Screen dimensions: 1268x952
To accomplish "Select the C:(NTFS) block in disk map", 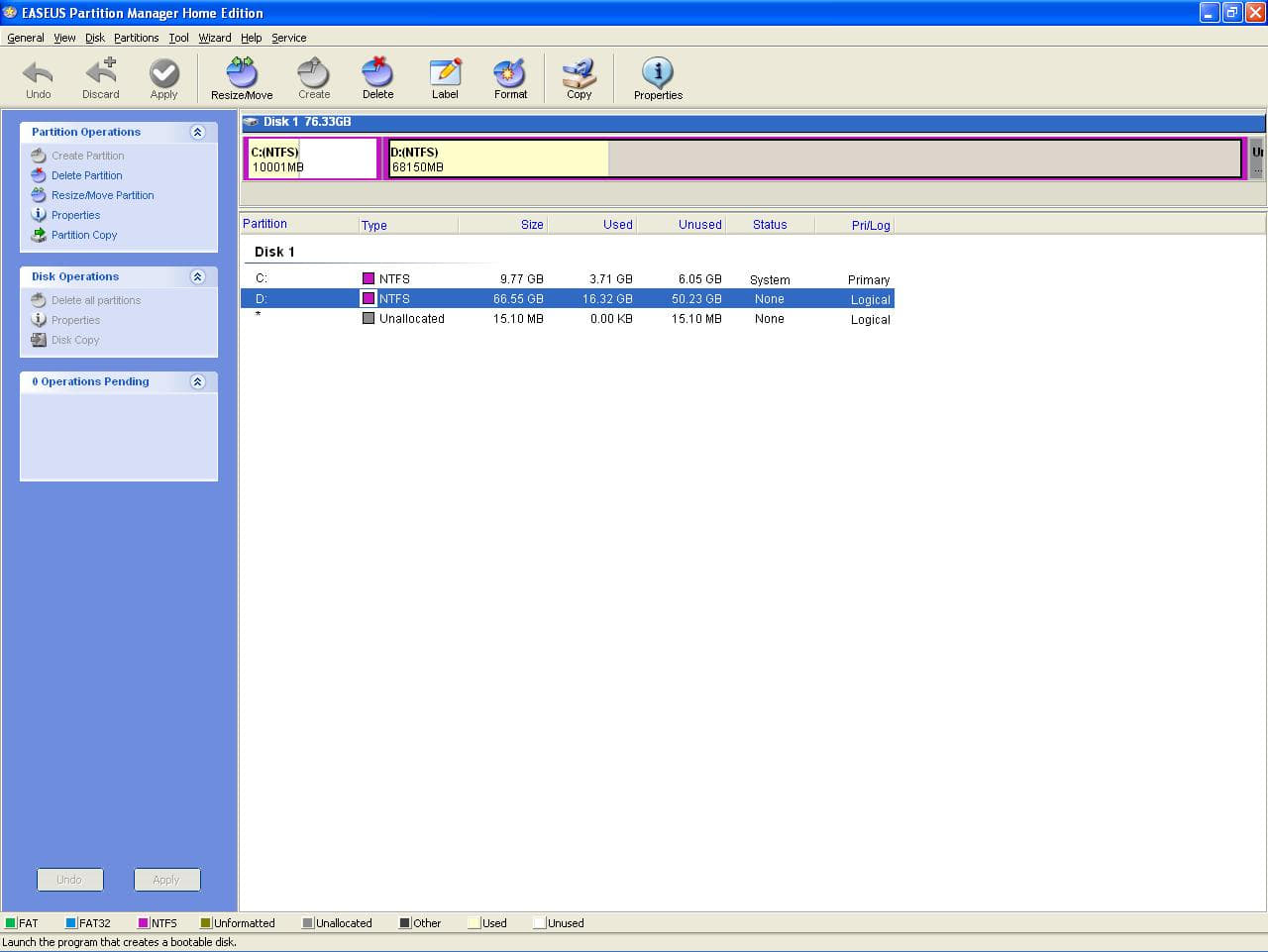I will (312, 159).
